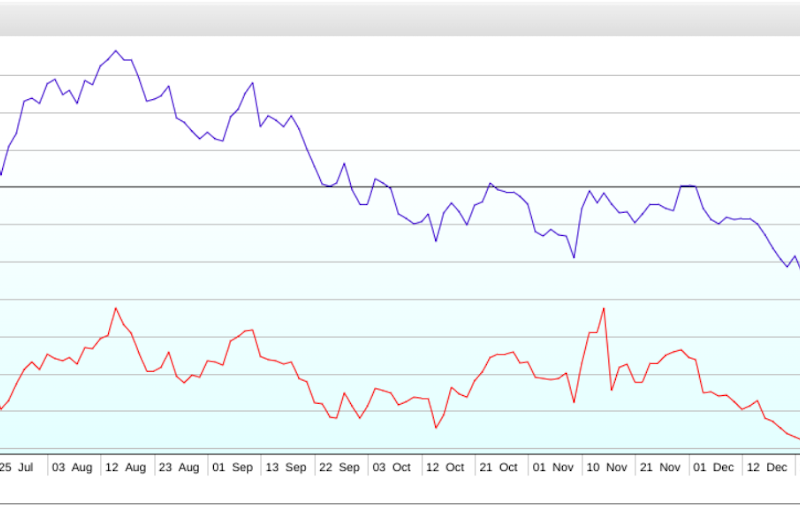This screenshot has height=518, width=800.
Task: Click the gray title bar above the chart
Action: pos(400,18)
